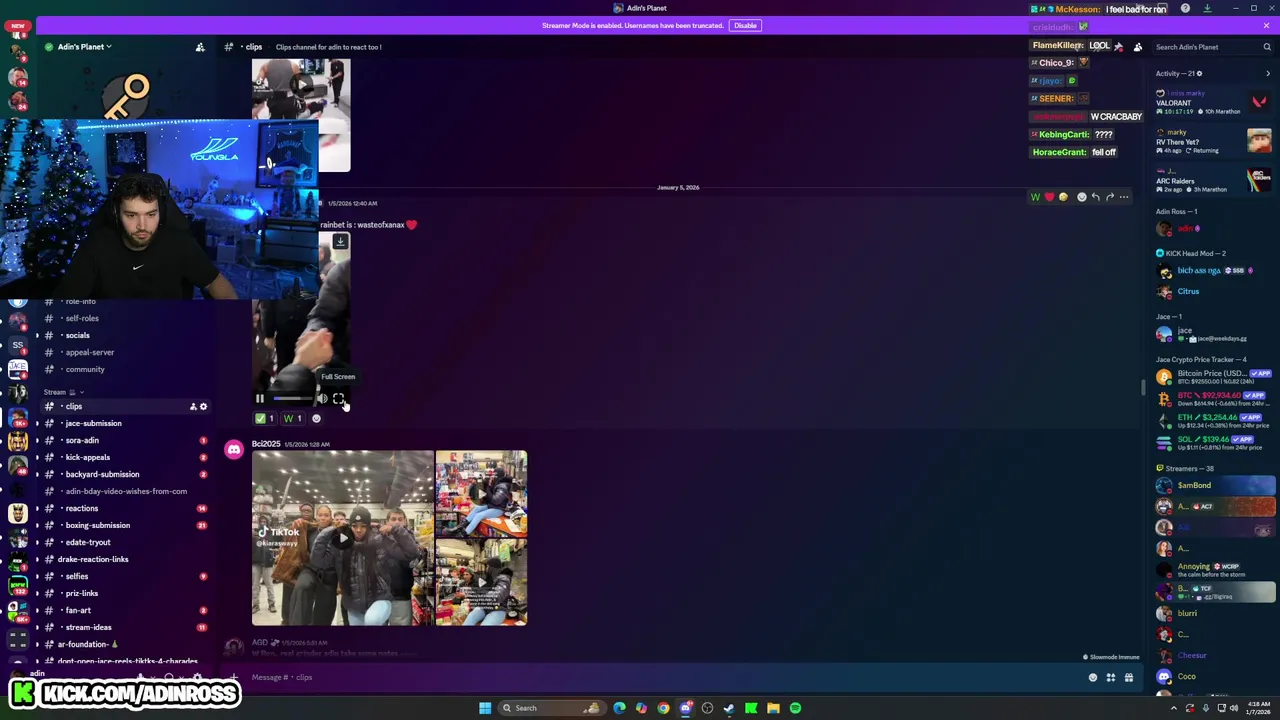
Task: Open the jace-submission channel
Action: pos(93,424)
